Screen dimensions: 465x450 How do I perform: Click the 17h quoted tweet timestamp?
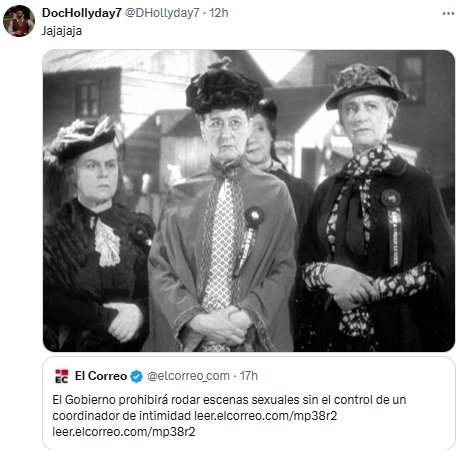(249, 376)
